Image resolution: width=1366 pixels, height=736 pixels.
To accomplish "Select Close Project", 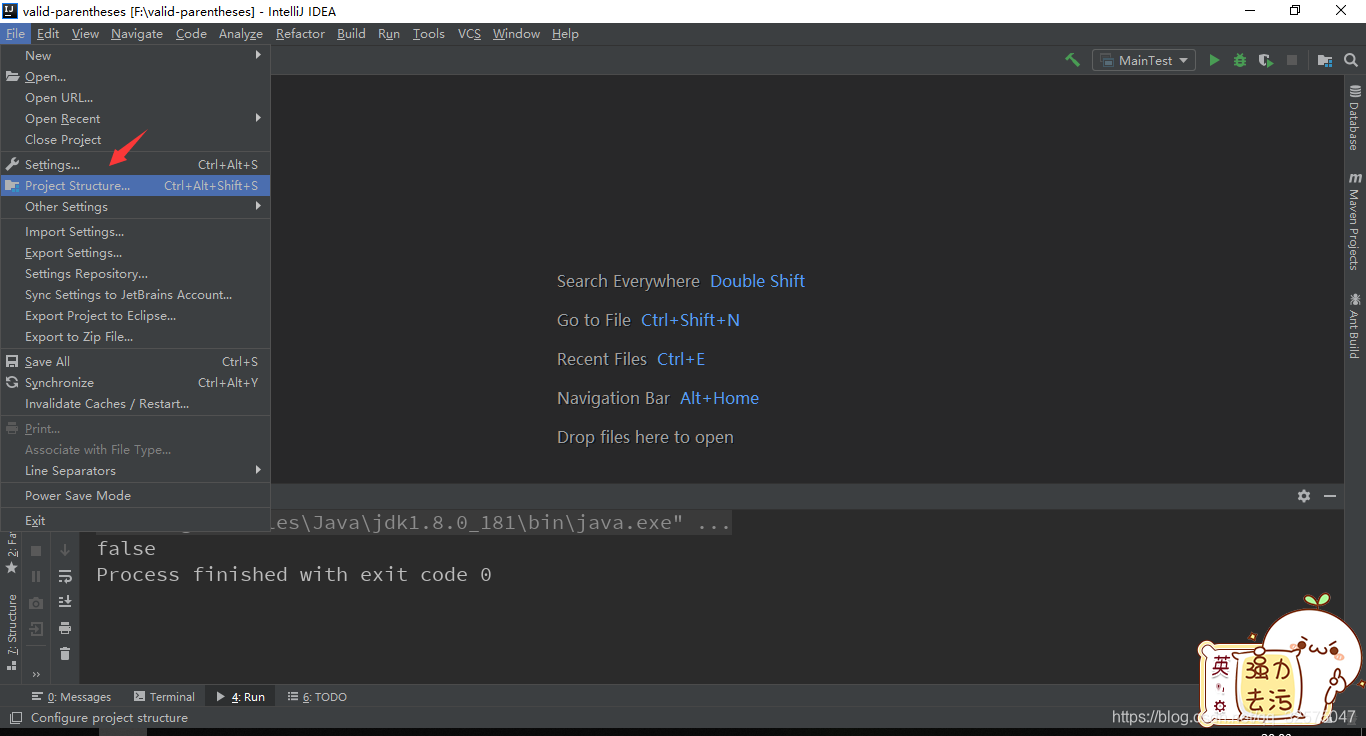I will point(135,140).
